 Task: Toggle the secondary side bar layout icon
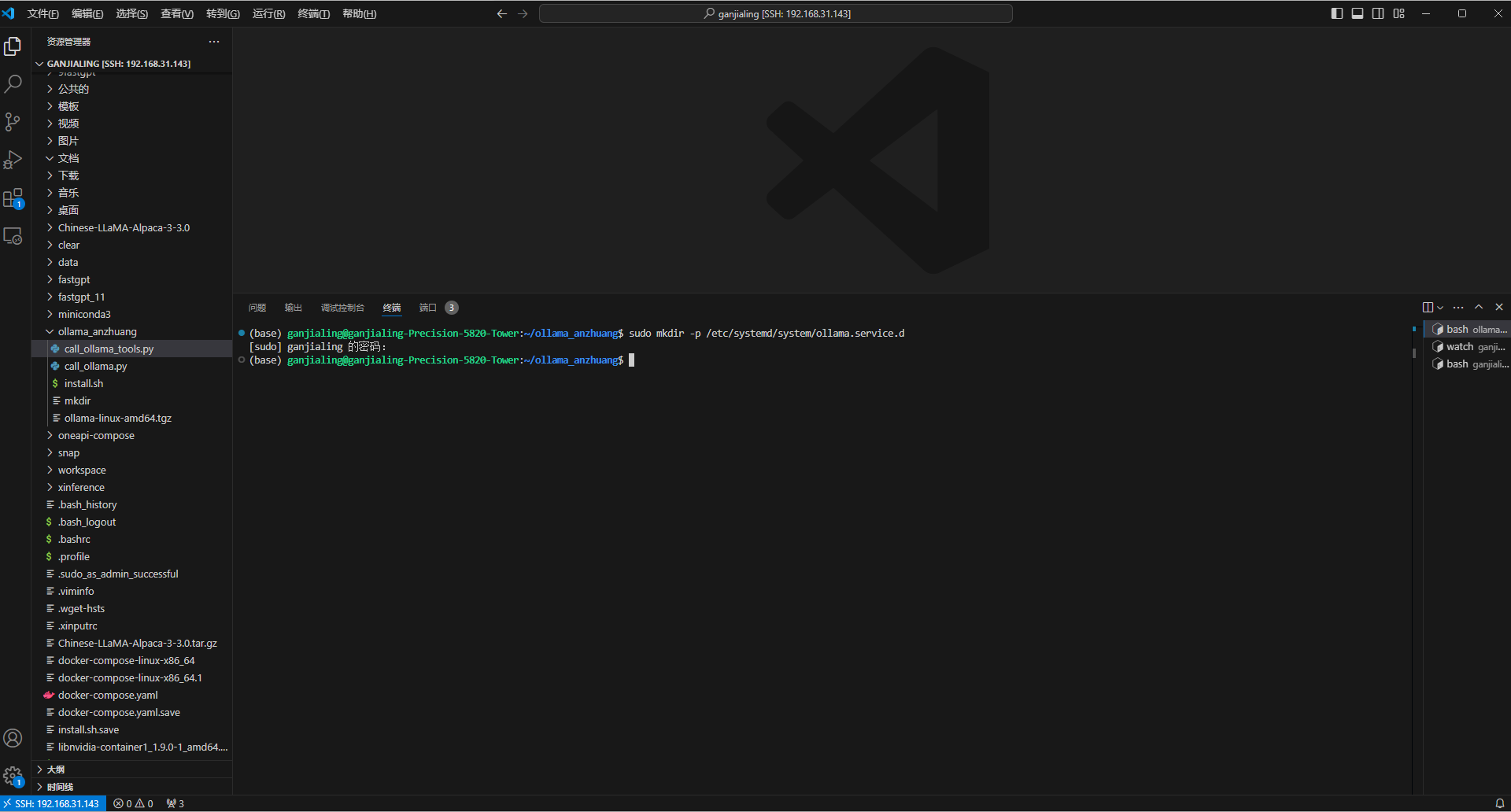1378,13
